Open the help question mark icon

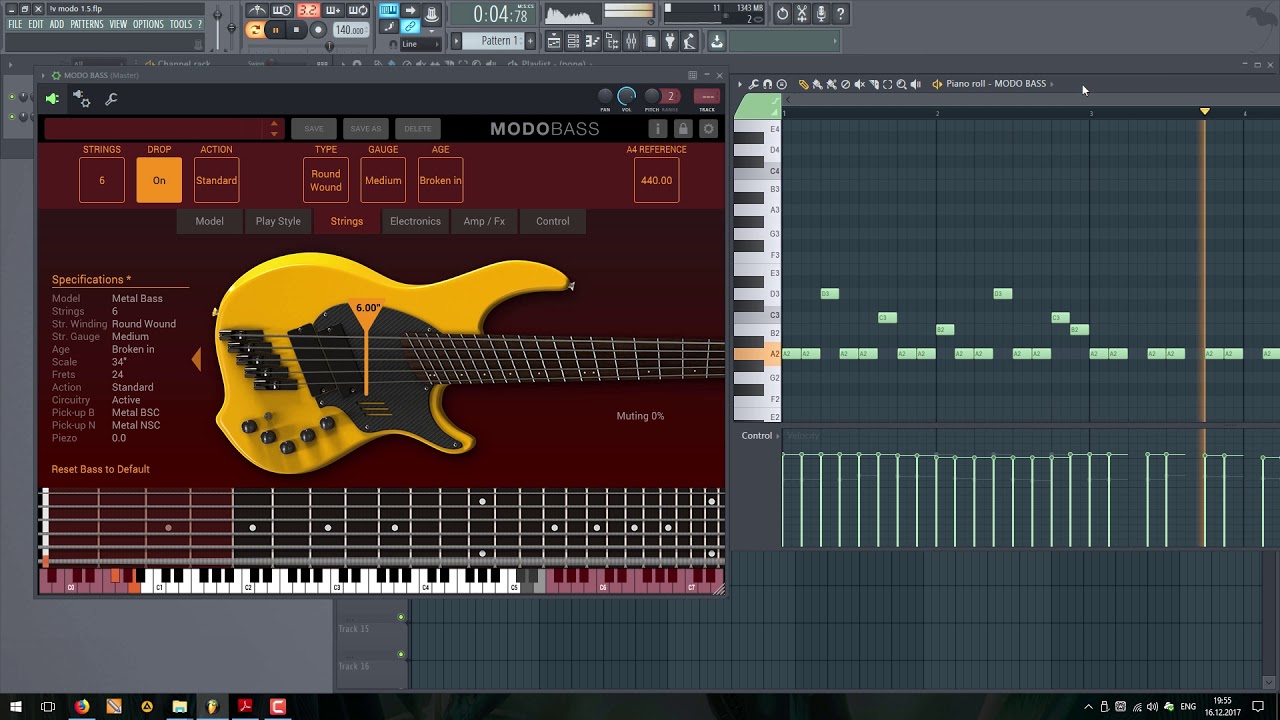click(841, 13)
